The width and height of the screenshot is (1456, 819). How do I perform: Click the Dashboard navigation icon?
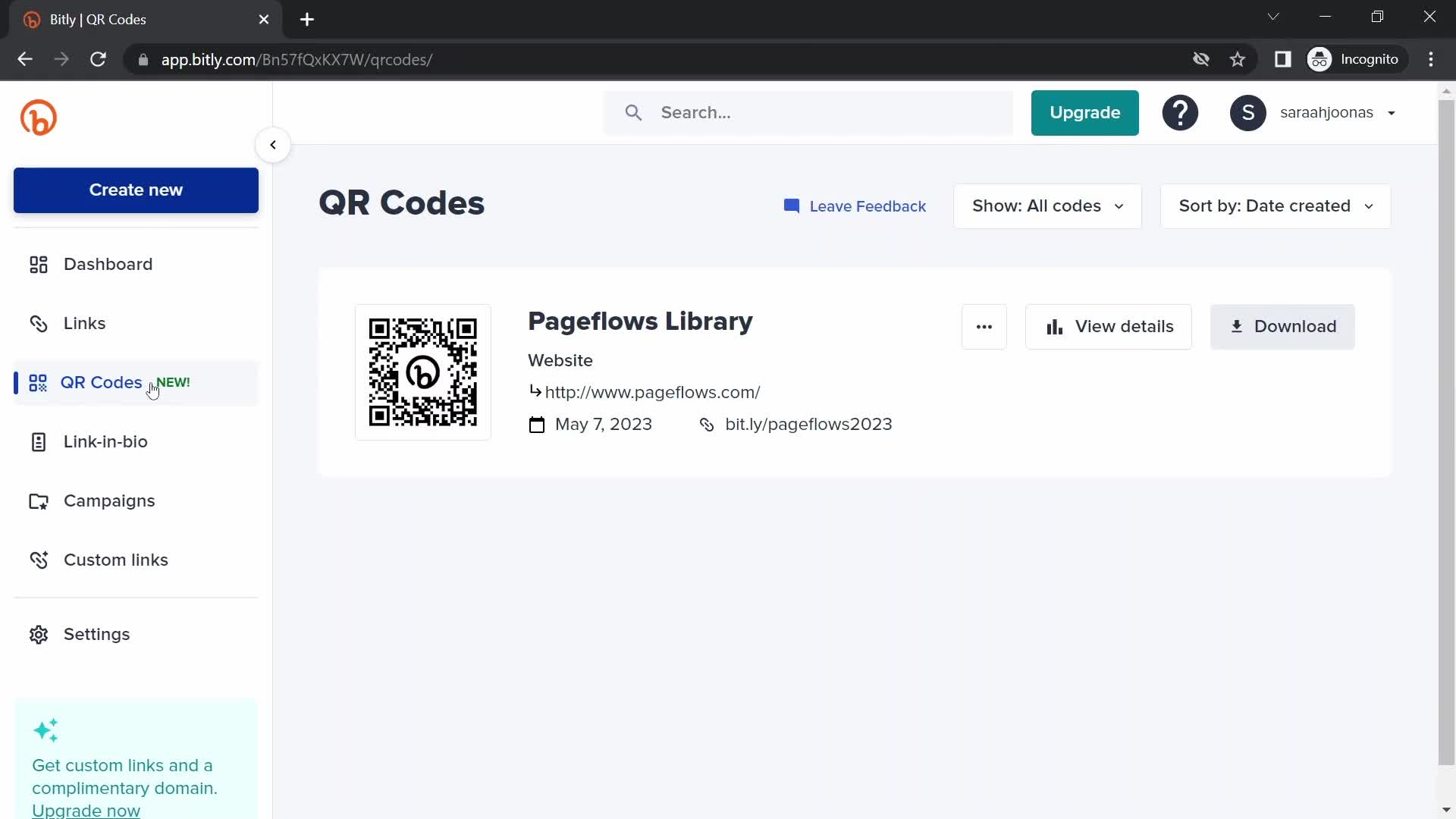37,264
